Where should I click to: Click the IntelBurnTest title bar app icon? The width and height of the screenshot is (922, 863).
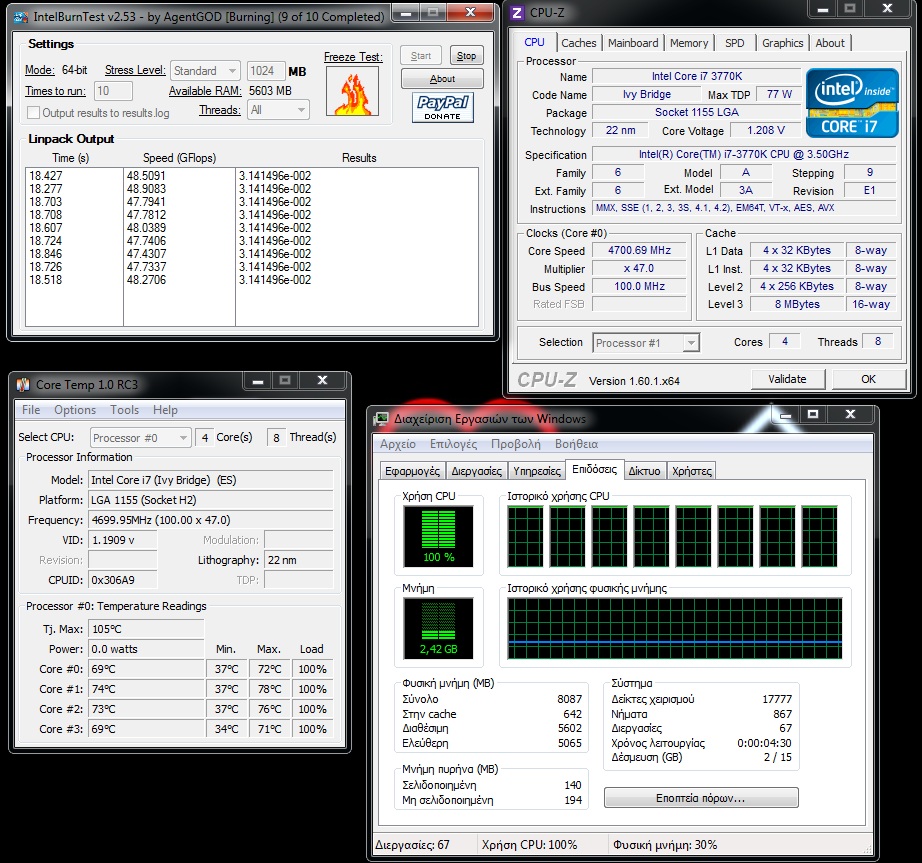[21, 17]
